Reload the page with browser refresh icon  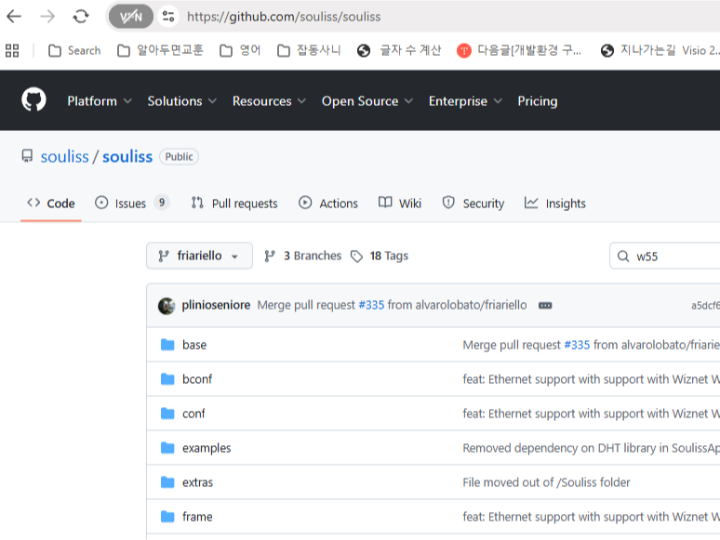(81, 16)
